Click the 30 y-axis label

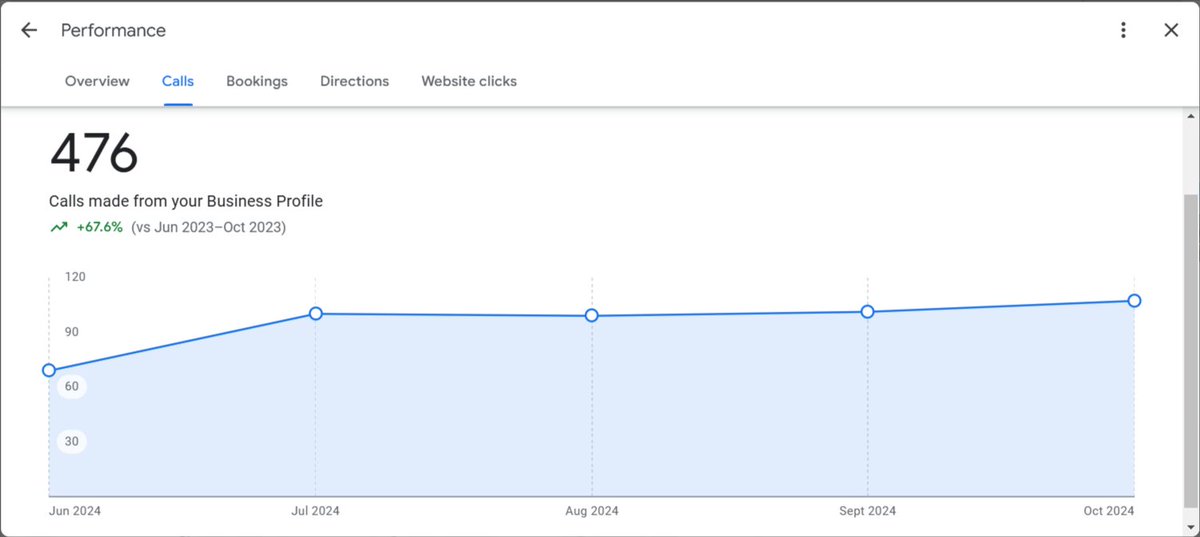pos(72,441)
